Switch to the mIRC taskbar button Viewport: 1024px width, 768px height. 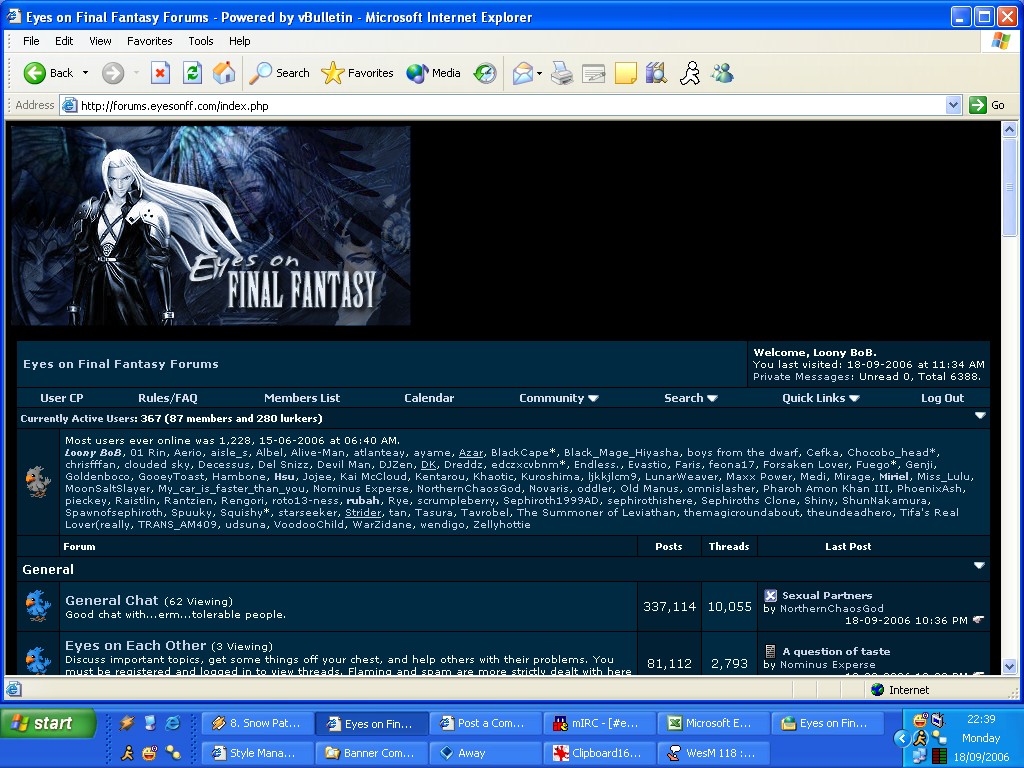[600, 723]
